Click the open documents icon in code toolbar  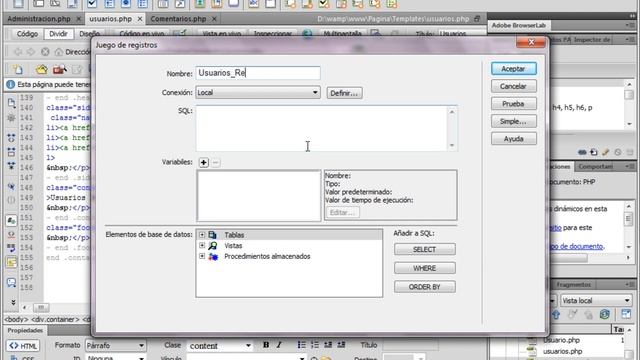pyautogui.click(x=11, y=102)
